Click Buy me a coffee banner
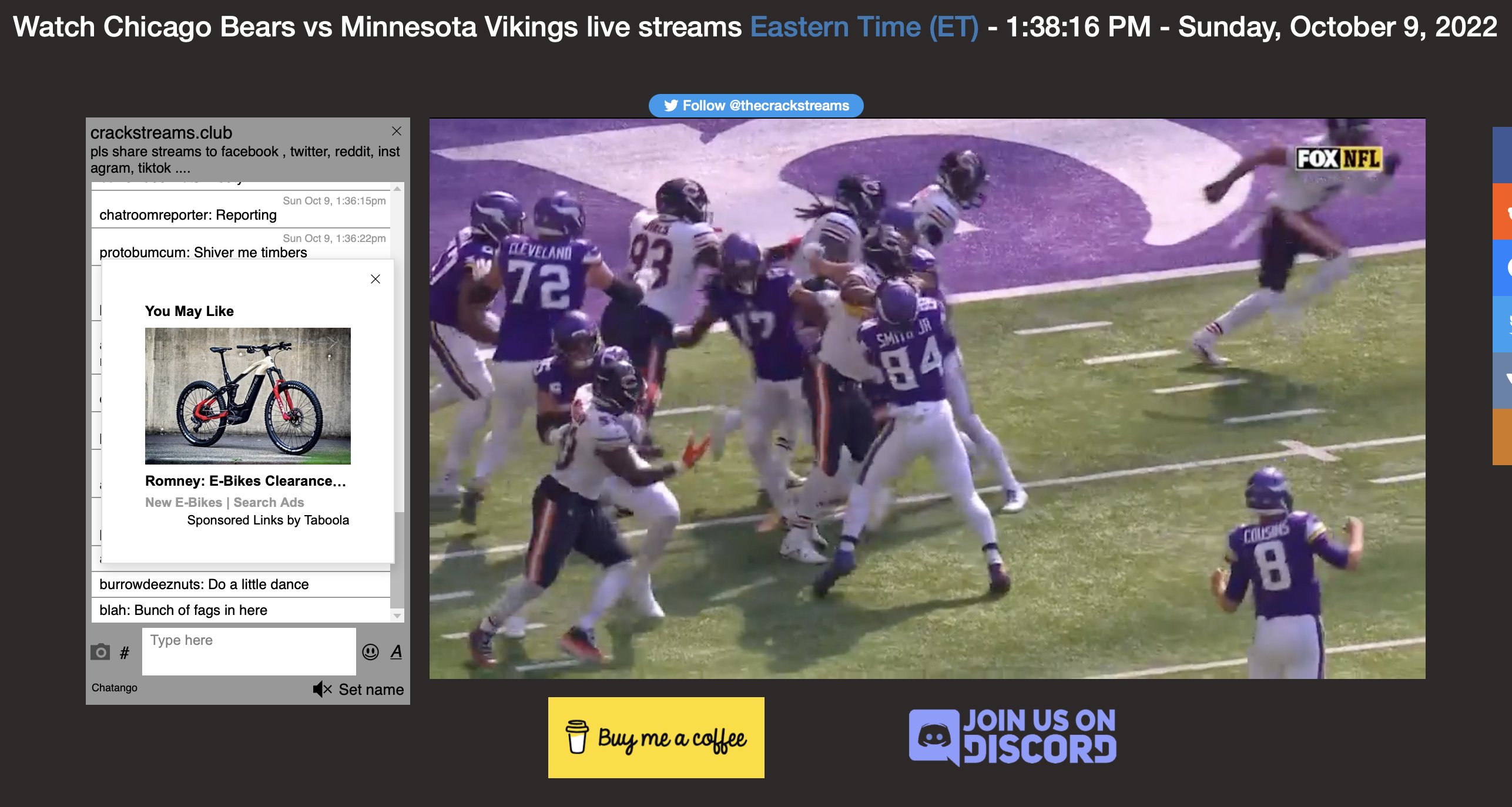The height and width of the screenshot is (807, 1512). coord(656,738)
